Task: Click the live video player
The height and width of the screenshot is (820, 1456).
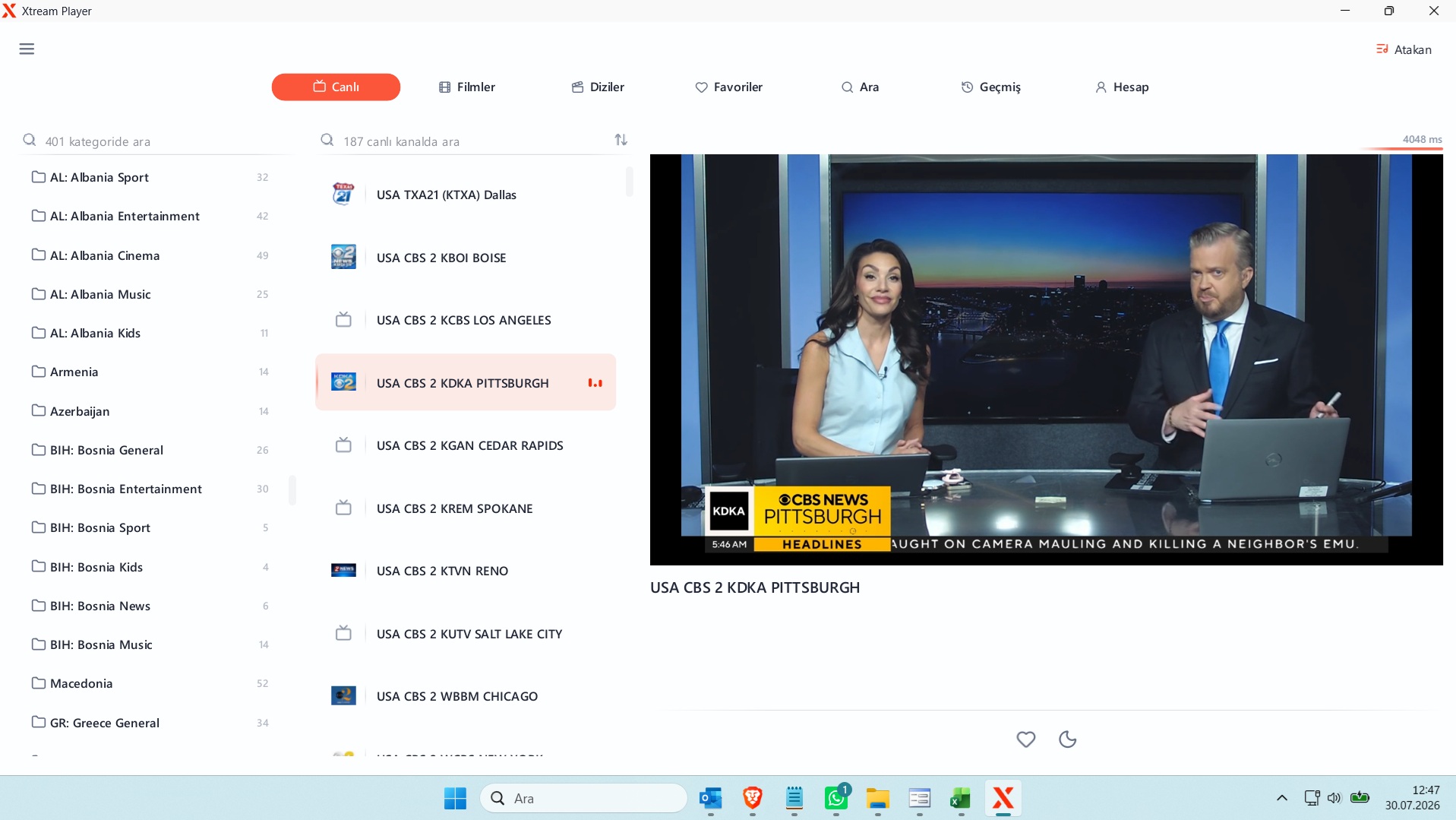Action: tap(1046, 359)
